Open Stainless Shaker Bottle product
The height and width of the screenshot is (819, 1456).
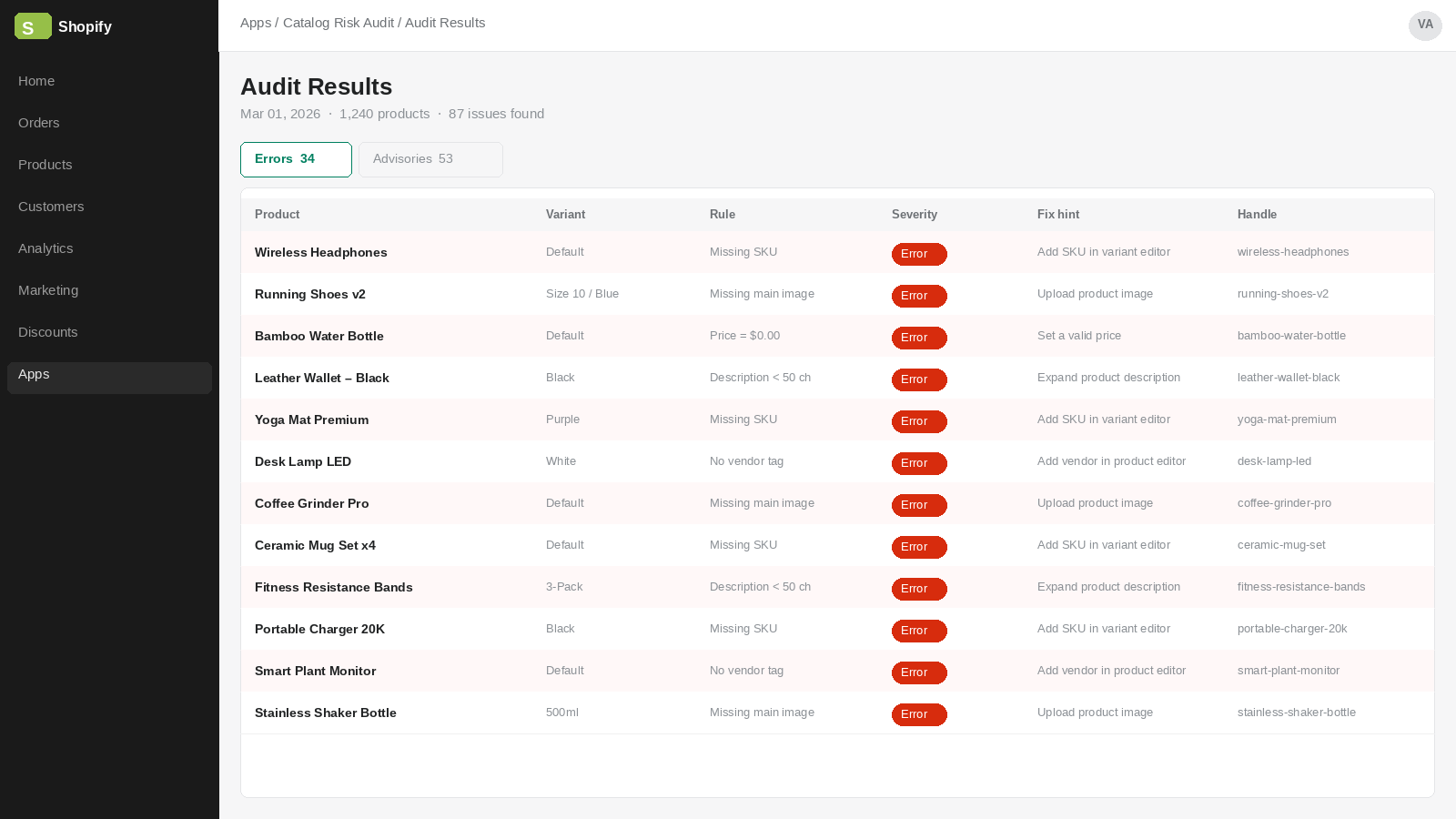pyautogui.click(x=326, y=713)
